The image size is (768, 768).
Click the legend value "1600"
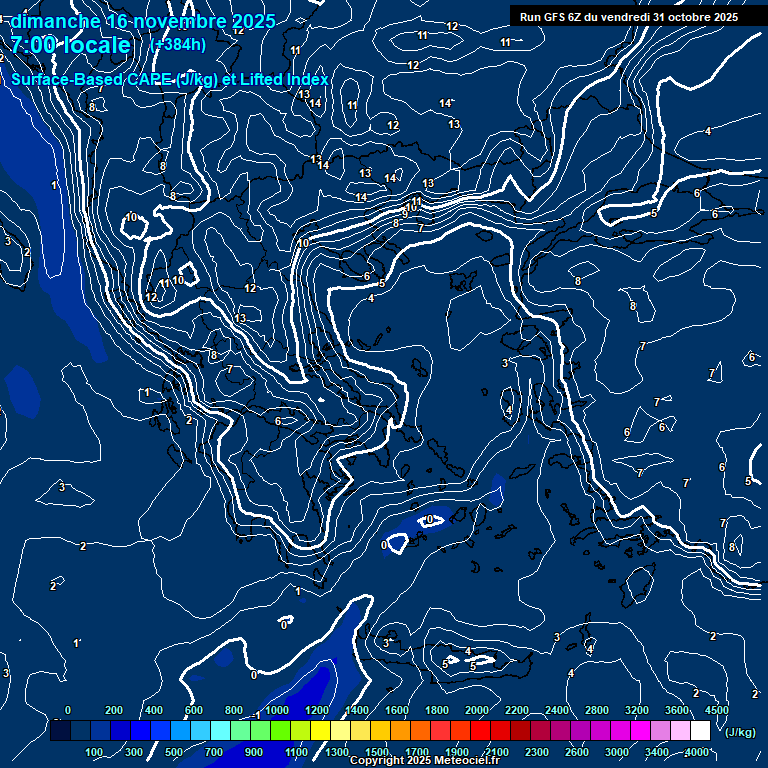(397, 710)
